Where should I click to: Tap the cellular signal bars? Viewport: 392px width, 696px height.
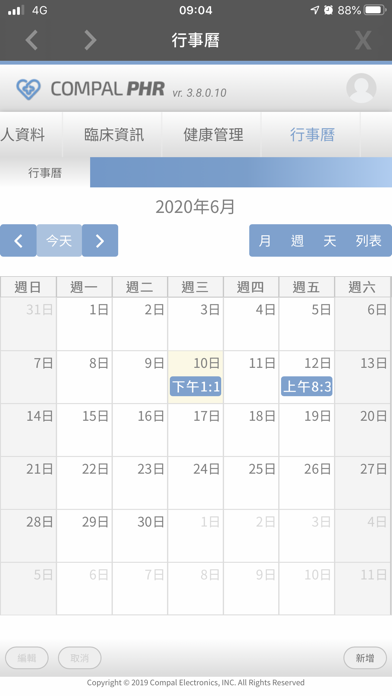pos(16,10)
